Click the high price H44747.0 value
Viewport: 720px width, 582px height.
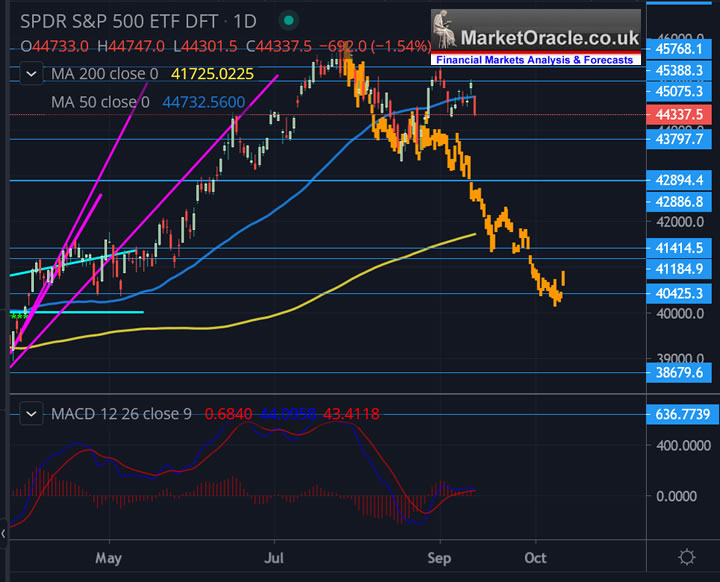click(131, 46)
